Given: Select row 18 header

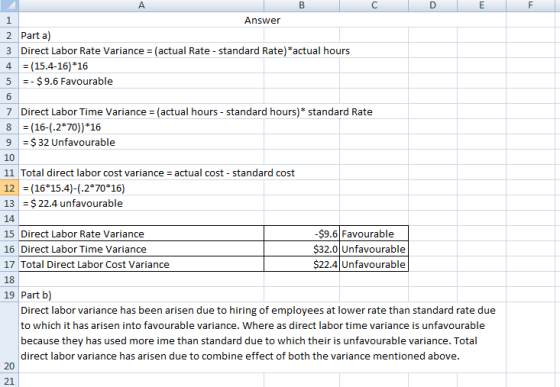Looking at the screenshot, I should coord(9,280).
